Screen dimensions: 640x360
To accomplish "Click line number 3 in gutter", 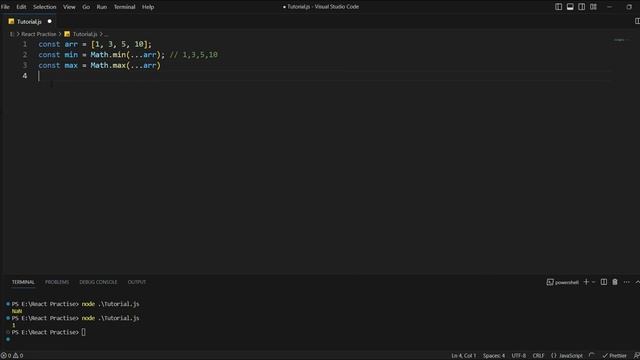I will click(x=25, y=65).
